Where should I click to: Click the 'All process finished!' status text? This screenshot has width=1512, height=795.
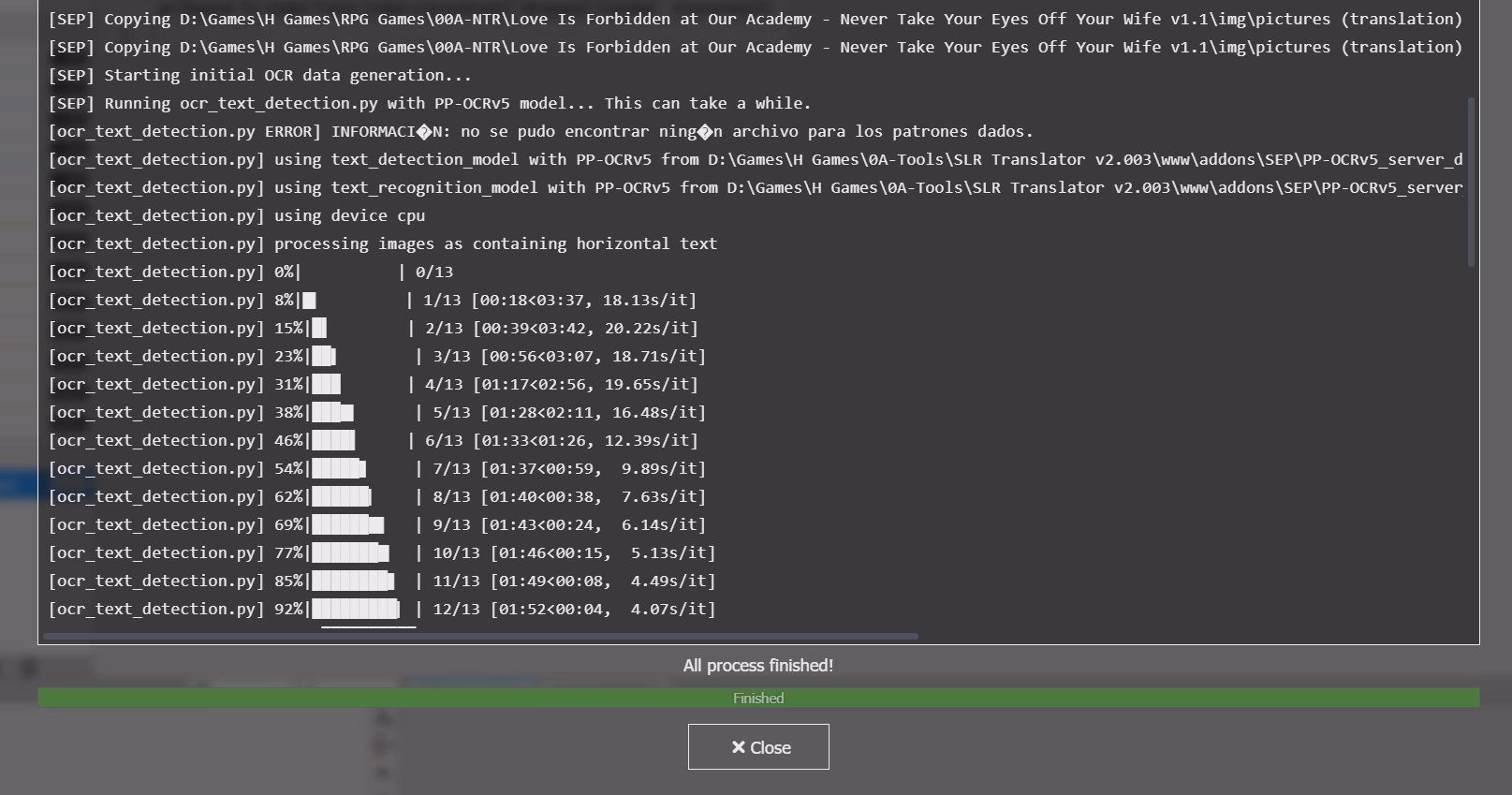[757, 666]
